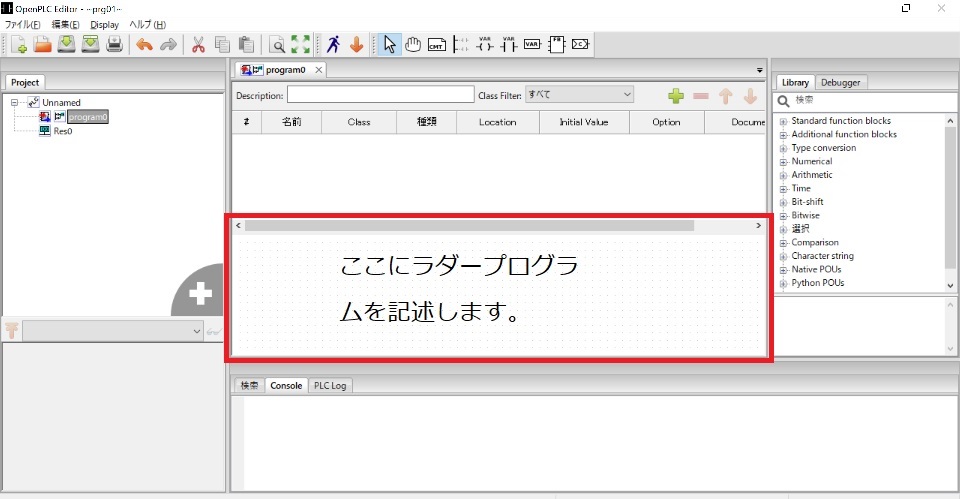Move variable up with up arrow
This screenshot has width=964, height=499.
(726, 96)
